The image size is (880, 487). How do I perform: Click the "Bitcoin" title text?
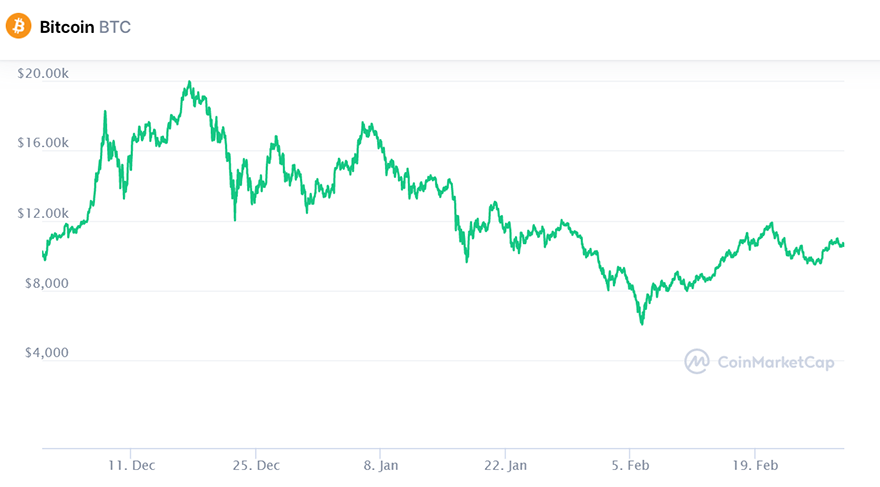click(x=67, y=27)
